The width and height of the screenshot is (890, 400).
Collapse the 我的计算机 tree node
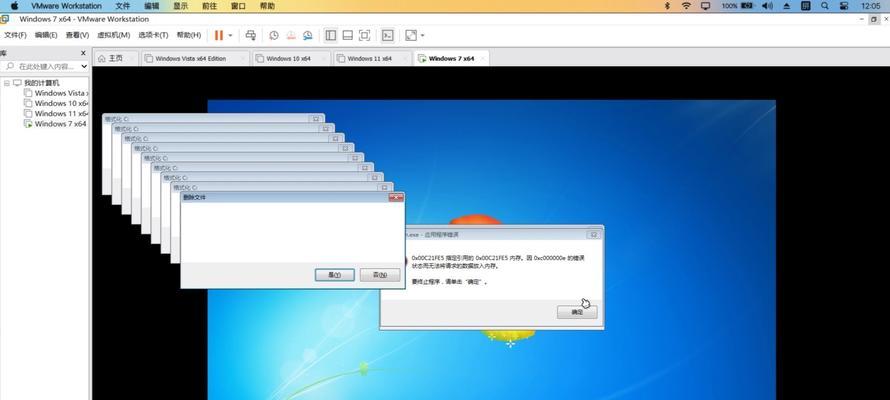(6, 83)
